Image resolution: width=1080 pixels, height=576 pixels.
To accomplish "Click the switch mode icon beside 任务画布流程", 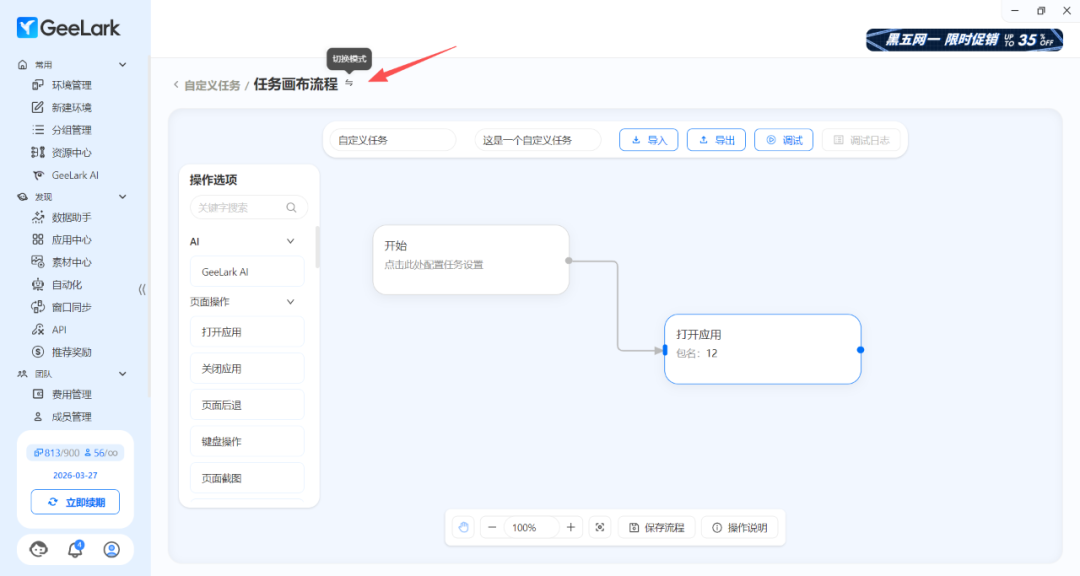I will [349, 83].
